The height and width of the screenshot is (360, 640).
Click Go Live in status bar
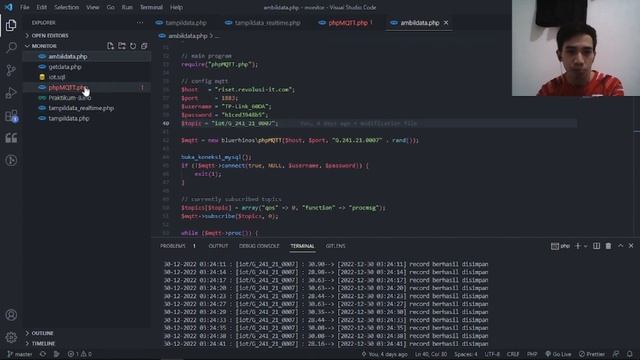[558, 354]
